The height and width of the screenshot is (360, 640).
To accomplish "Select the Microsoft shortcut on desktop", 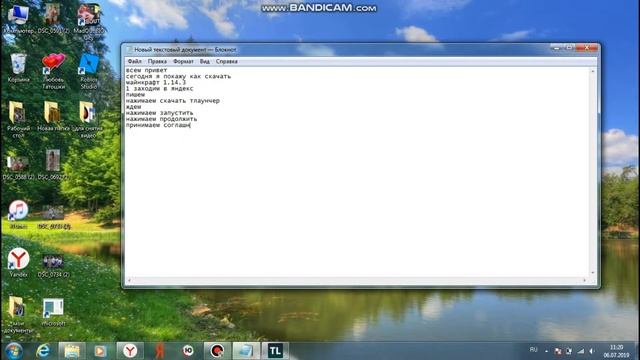I will coord(53,312).
